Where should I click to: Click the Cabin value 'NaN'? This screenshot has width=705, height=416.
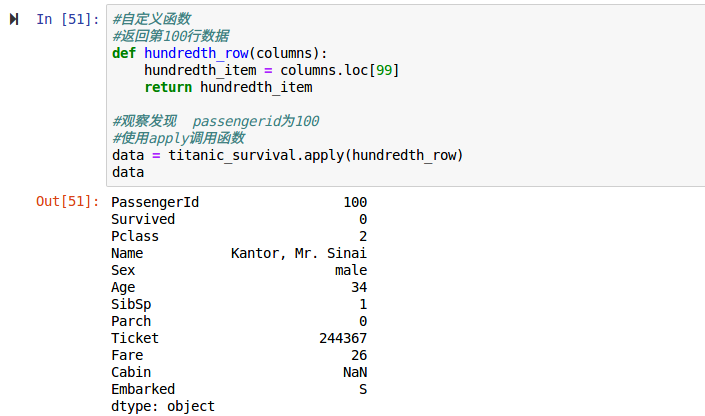click(x=355, y=372)
